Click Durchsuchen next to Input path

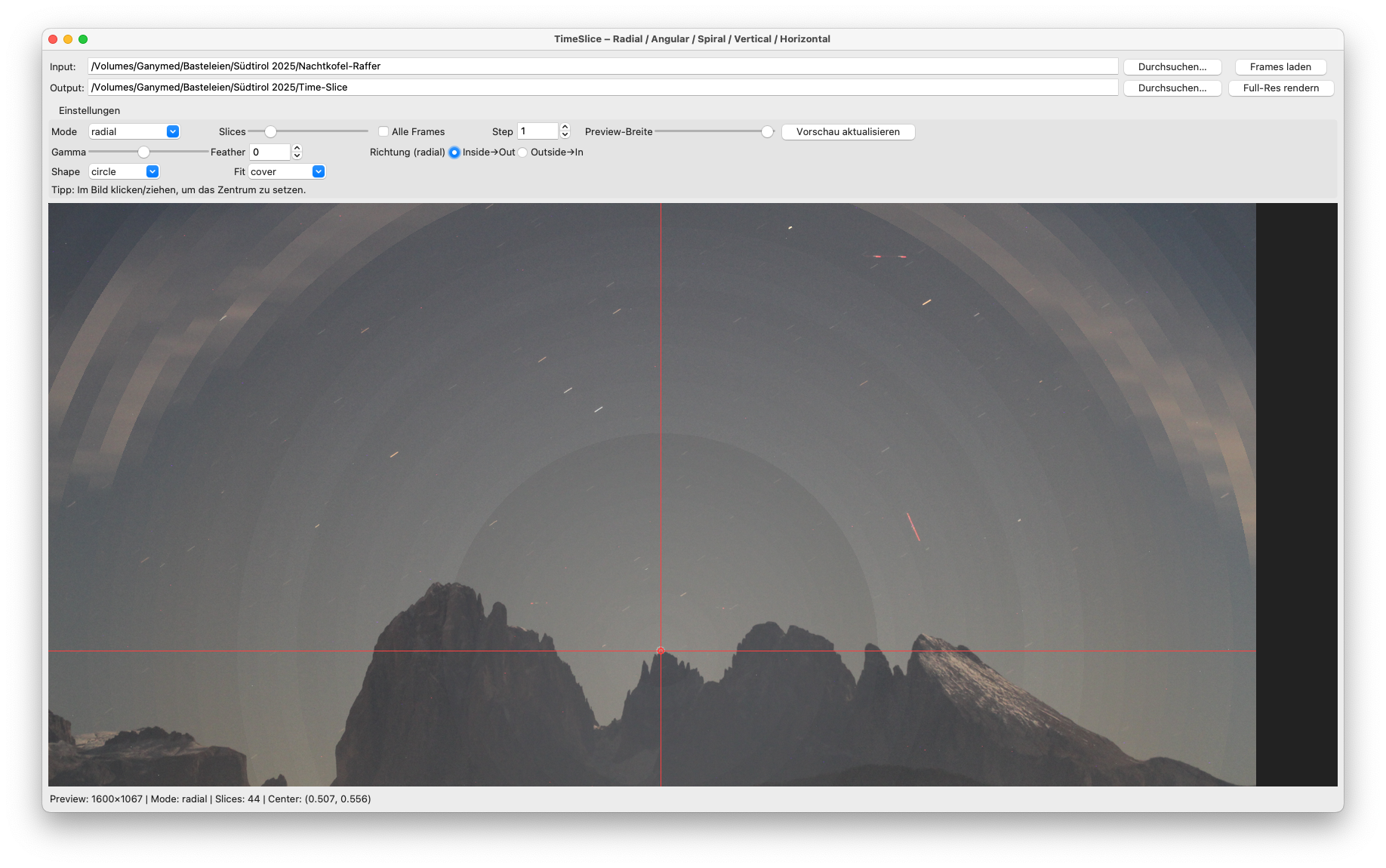[x=1172, y=67]
